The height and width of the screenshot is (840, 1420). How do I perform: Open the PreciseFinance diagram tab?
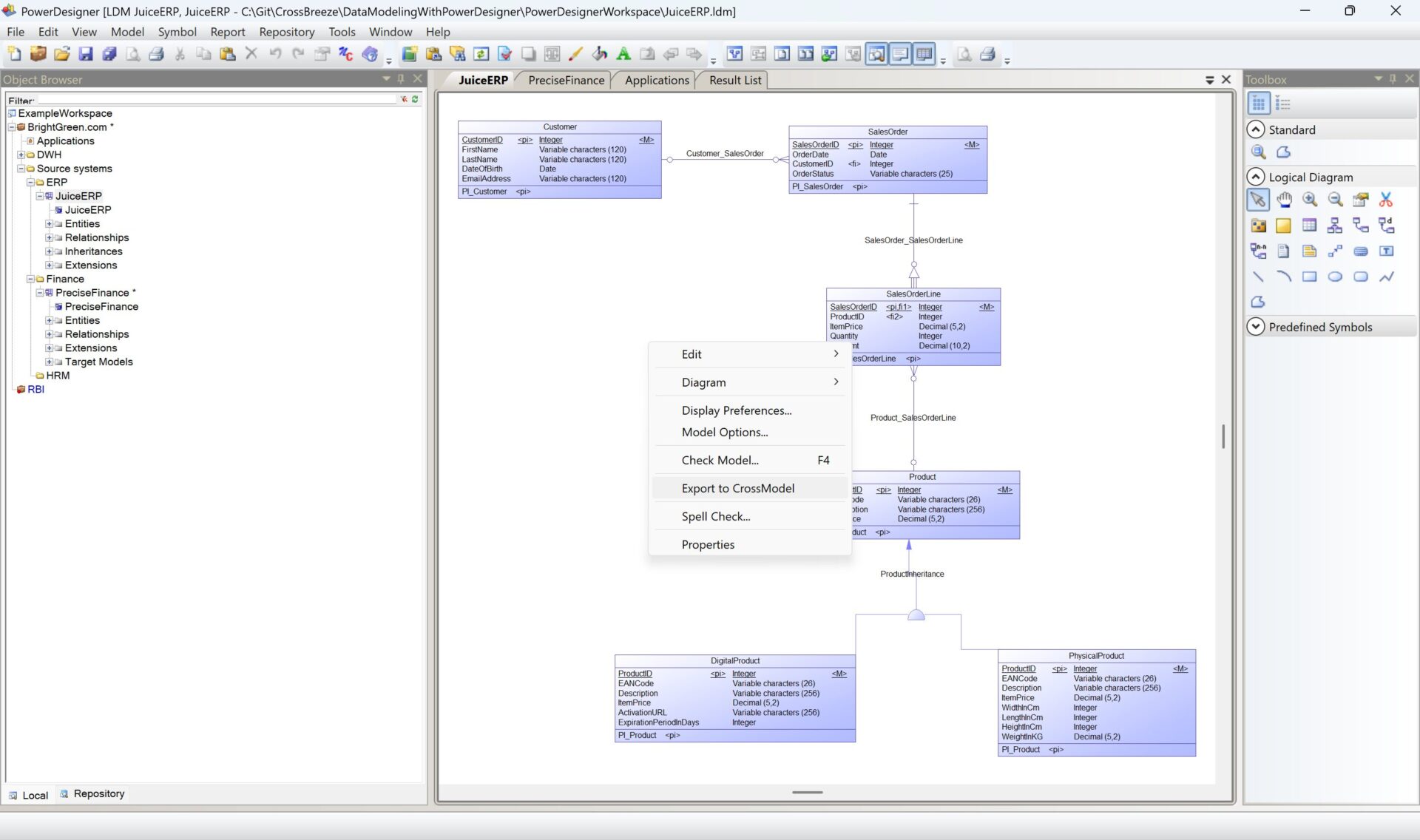click(566, 80)
